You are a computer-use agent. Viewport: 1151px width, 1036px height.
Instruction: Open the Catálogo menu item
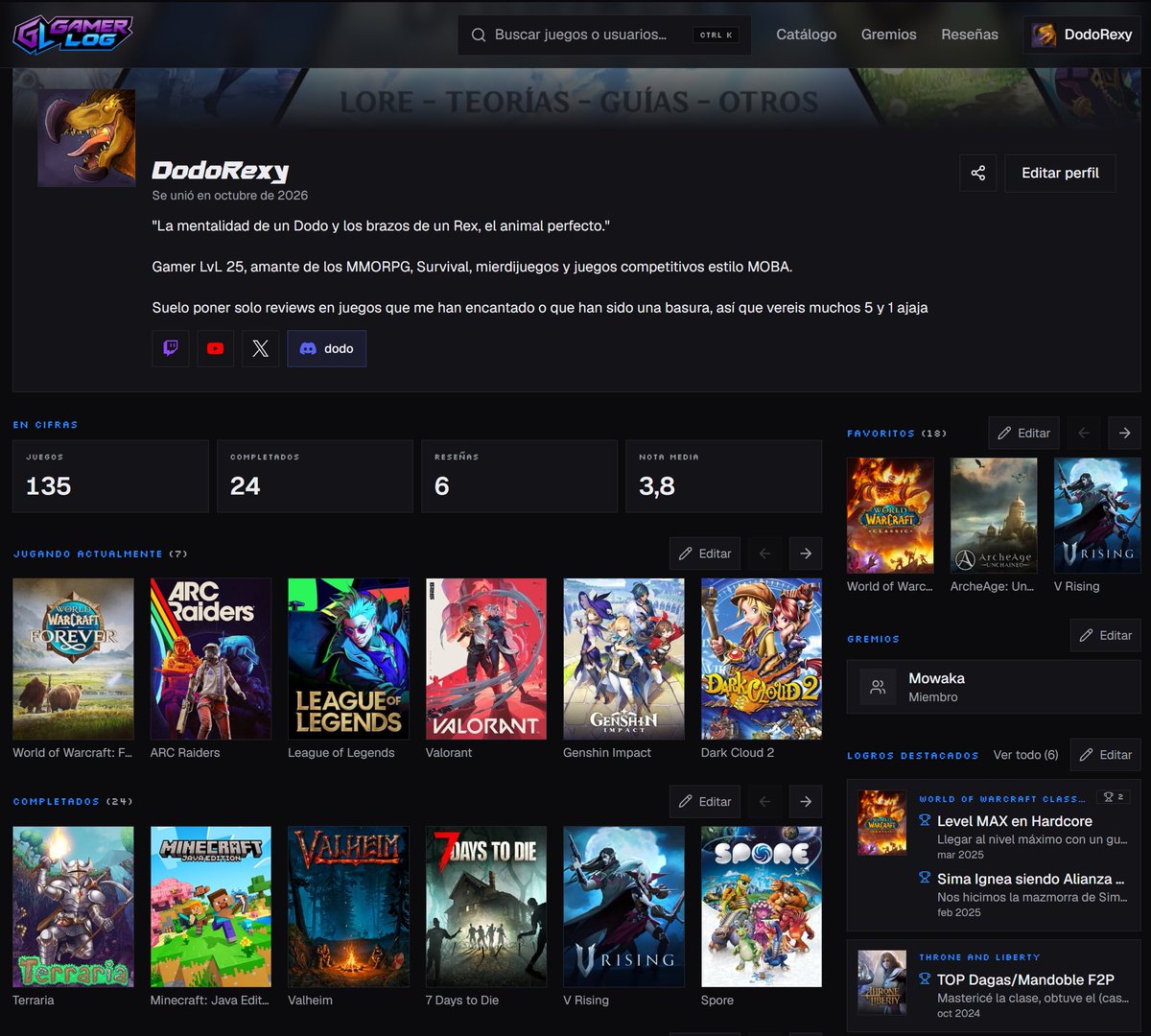807,35
